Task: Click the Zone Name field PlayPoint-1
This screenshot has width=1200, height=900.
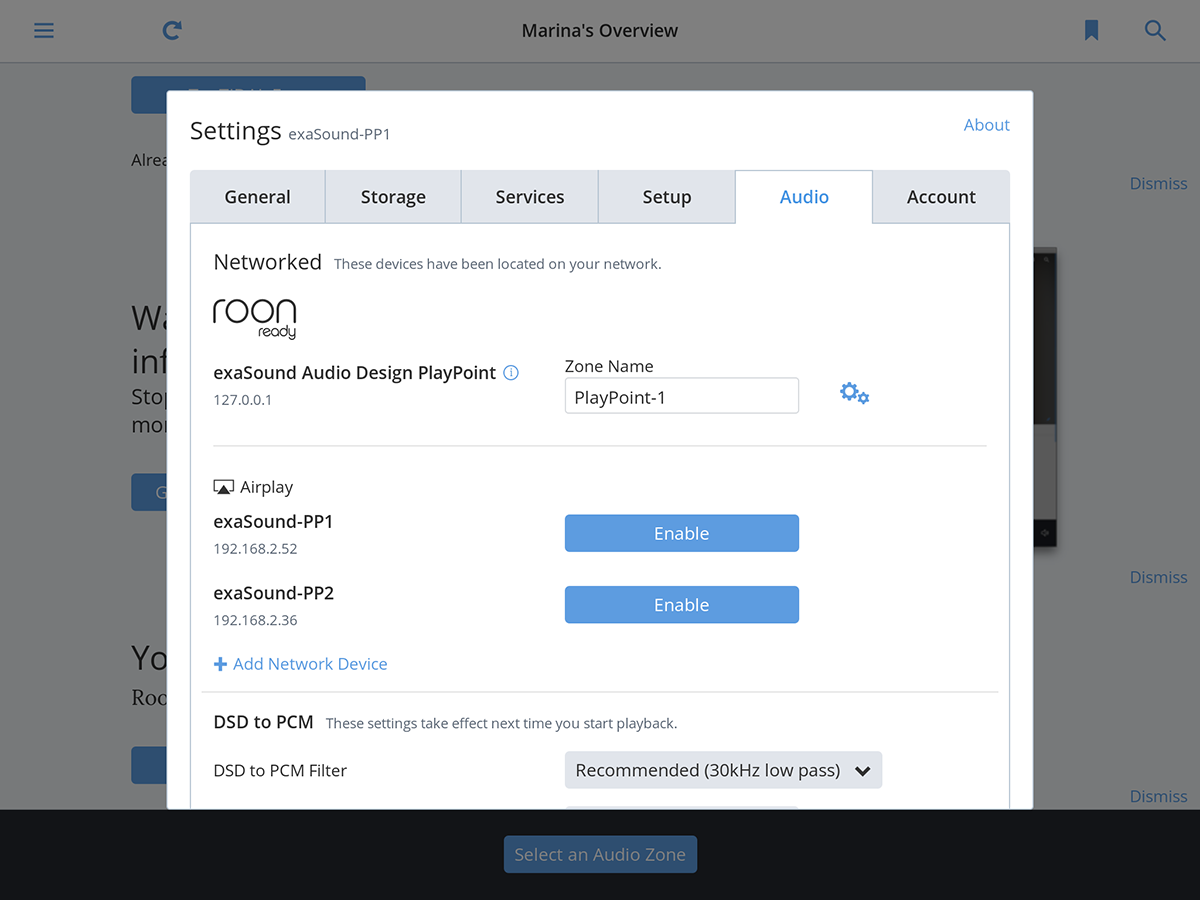Action: pyautogui.click(x=682, y=396)
